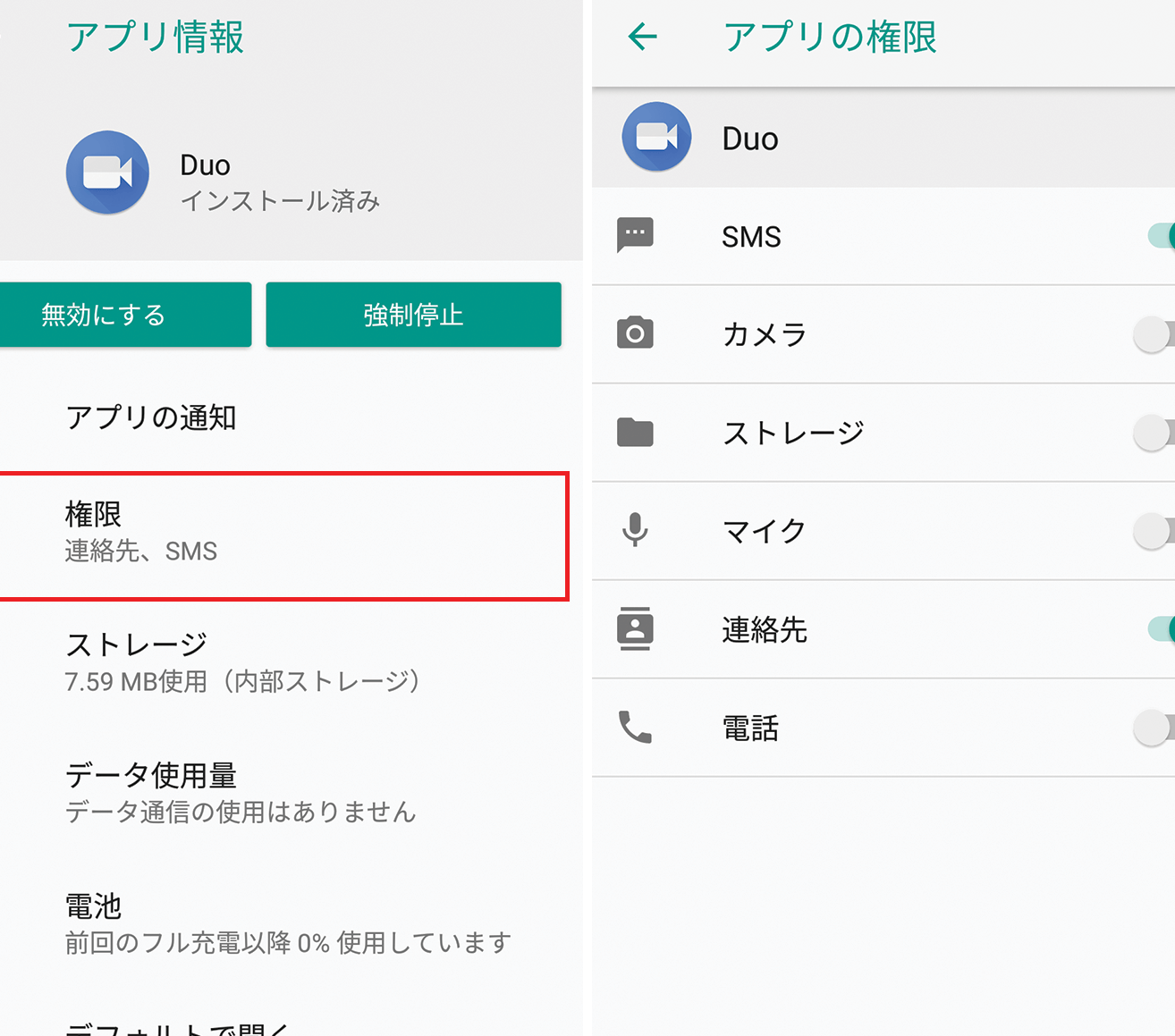Click the マイク permission label
Viewport: 1175px width, 1036px height.
(x=765, y=531)
